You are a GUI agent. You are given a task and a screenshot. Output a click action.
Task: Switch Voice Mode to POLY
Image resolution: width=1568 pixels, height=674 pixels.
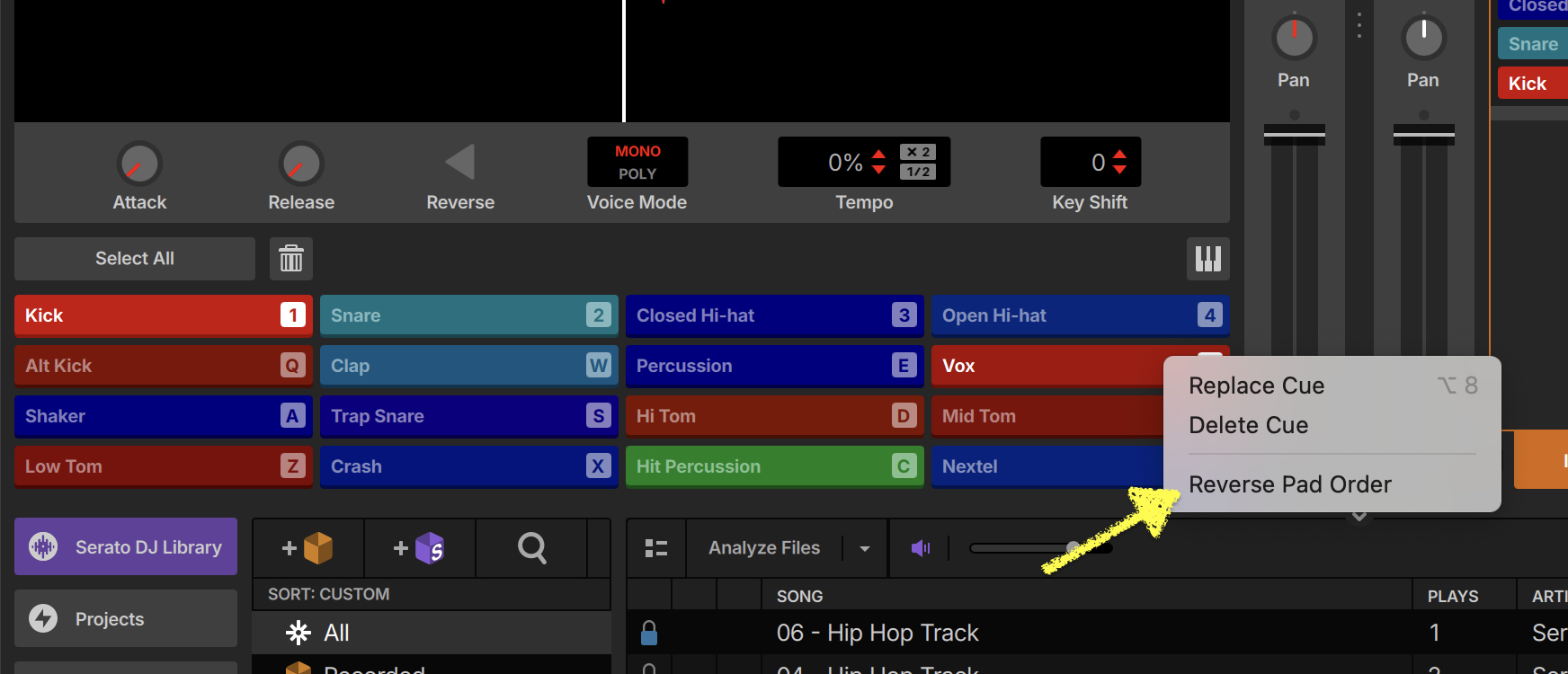pos(637,174)
